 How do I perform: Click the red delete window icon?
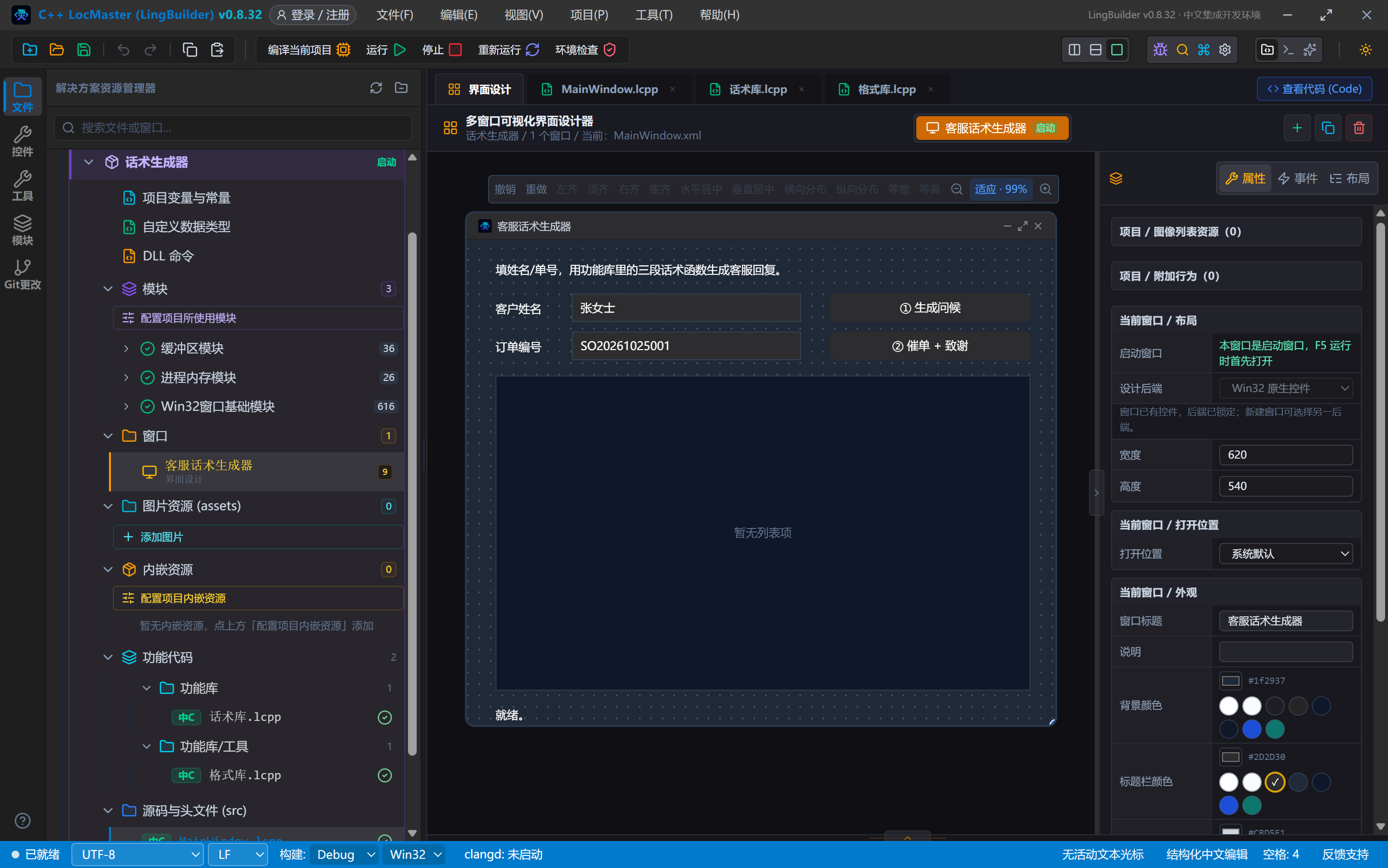coord(1359,127)
